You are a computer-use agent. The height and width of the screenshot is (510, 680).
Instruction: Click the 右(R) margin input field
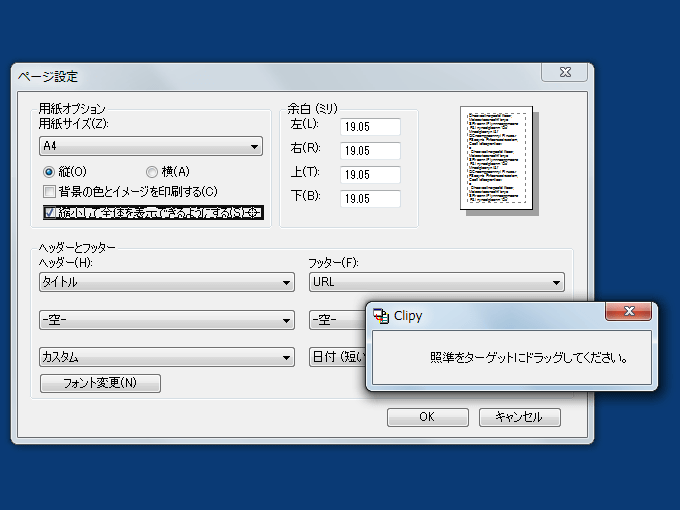[x=370, y=150]
